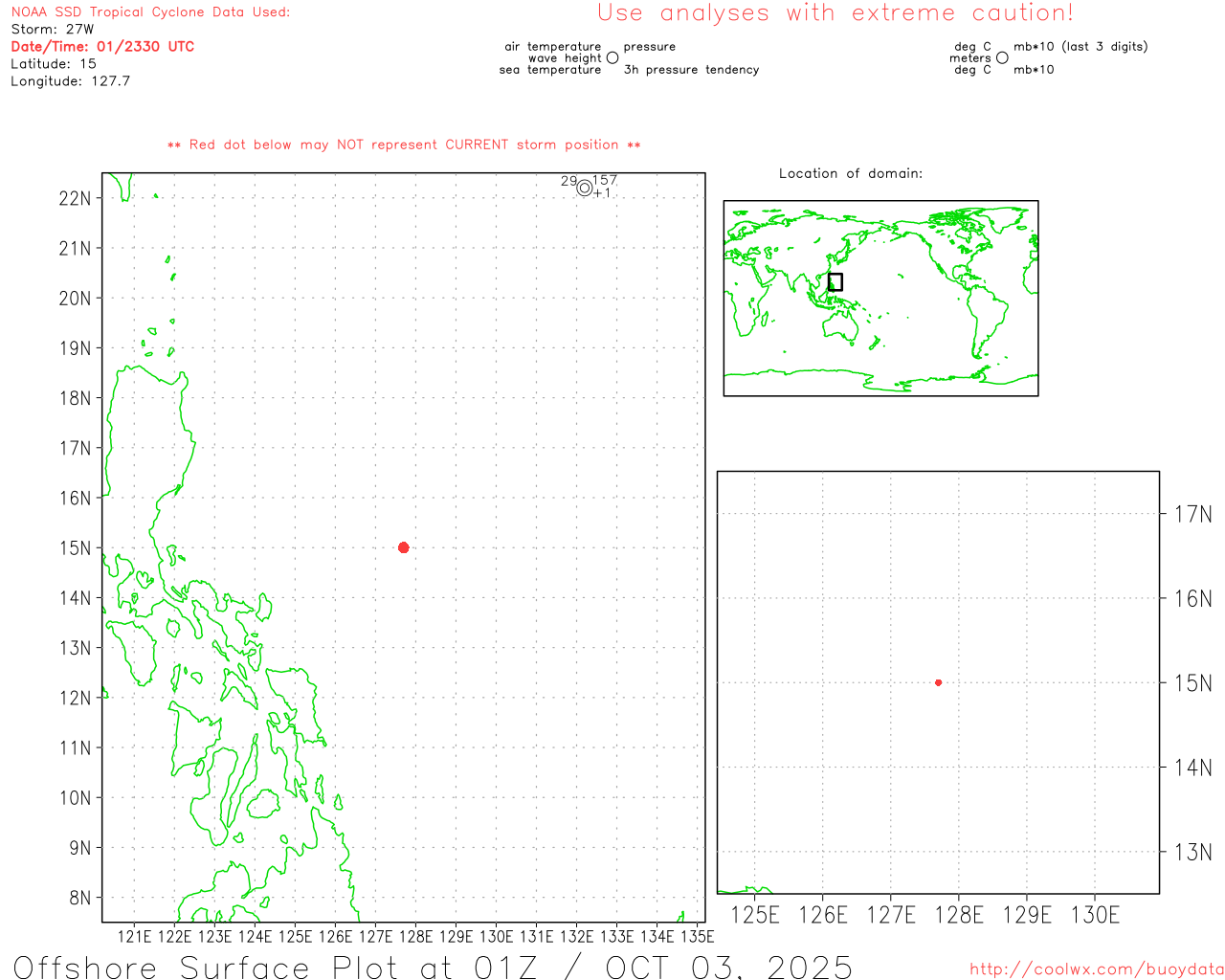This screenshot has width=1225, height=980.
Task: Click the Storm: 27W label
Action: (53, 30)
